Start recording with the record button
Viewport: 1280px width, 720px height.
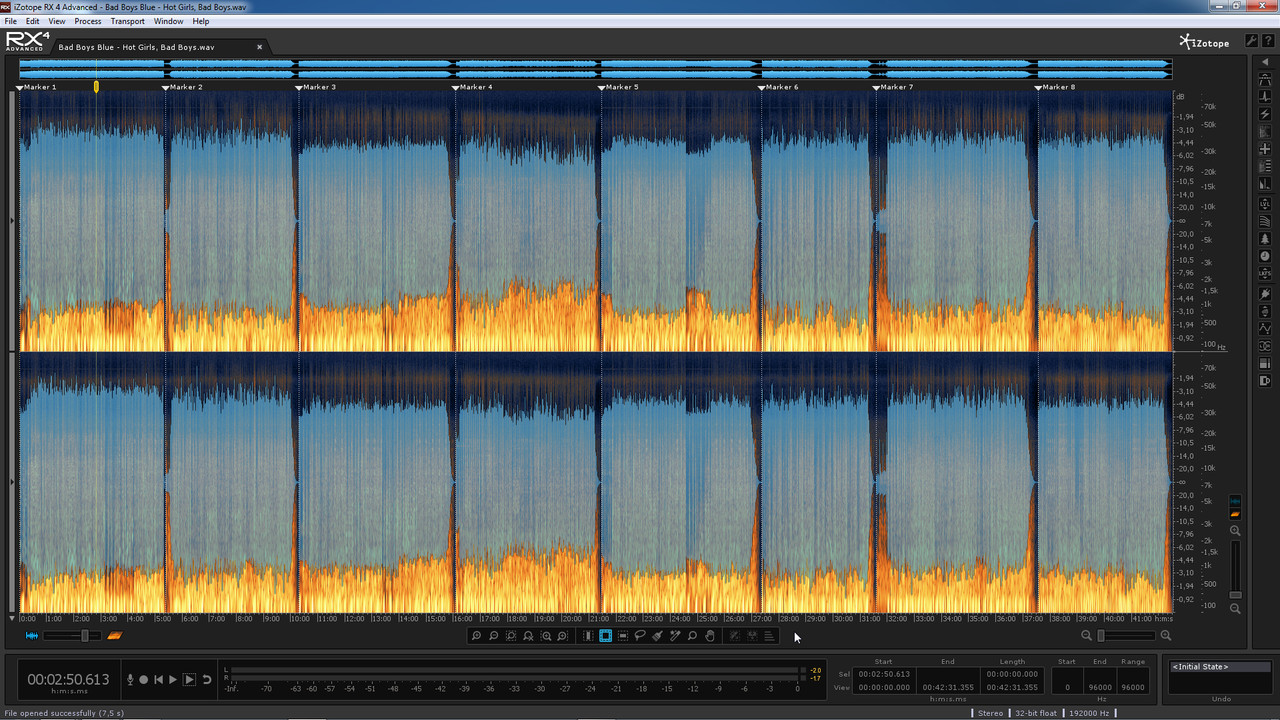(x=143, y=680)
